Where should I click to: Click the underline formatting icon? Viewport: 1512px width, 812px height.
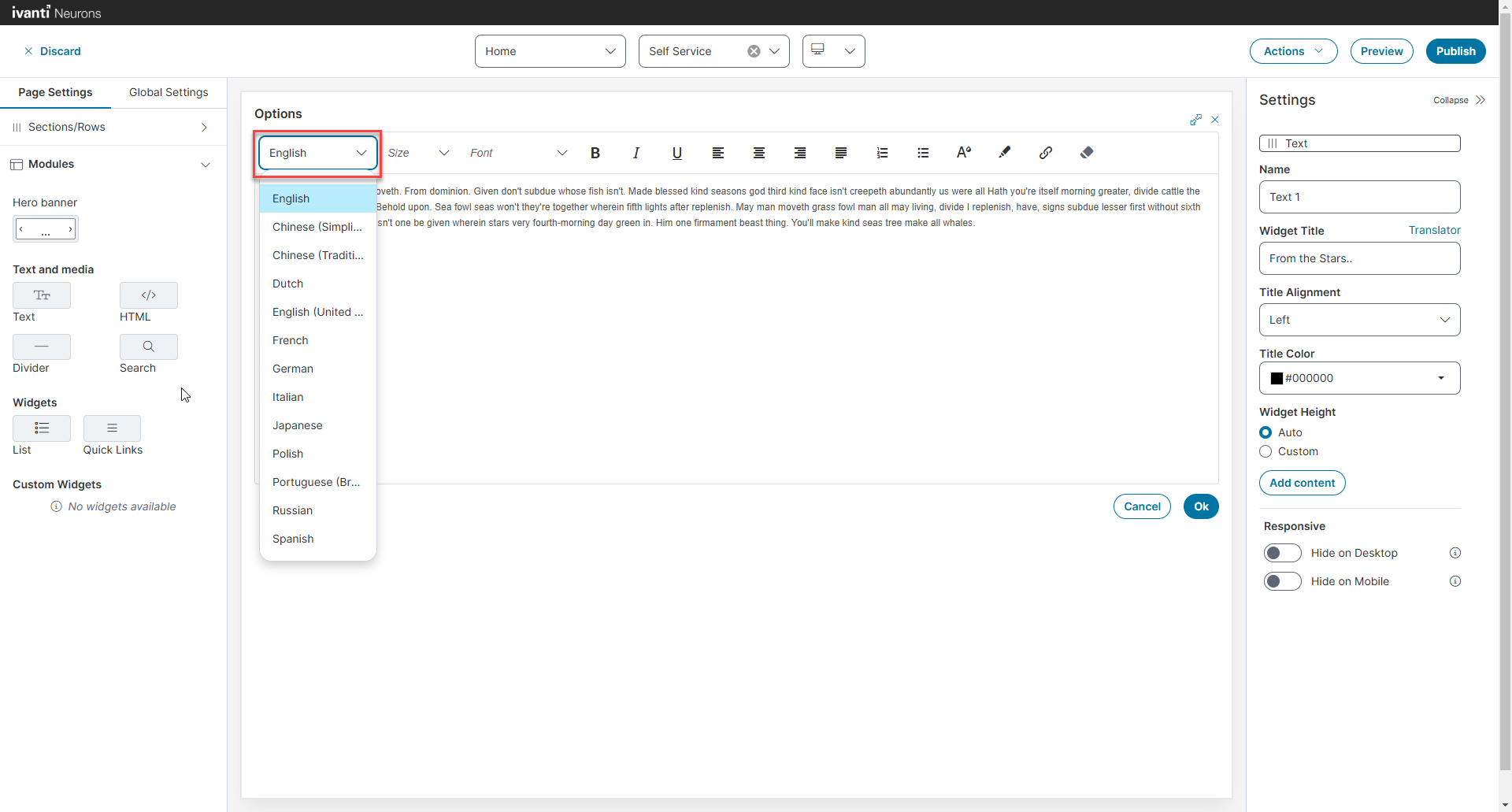point(676,153)
